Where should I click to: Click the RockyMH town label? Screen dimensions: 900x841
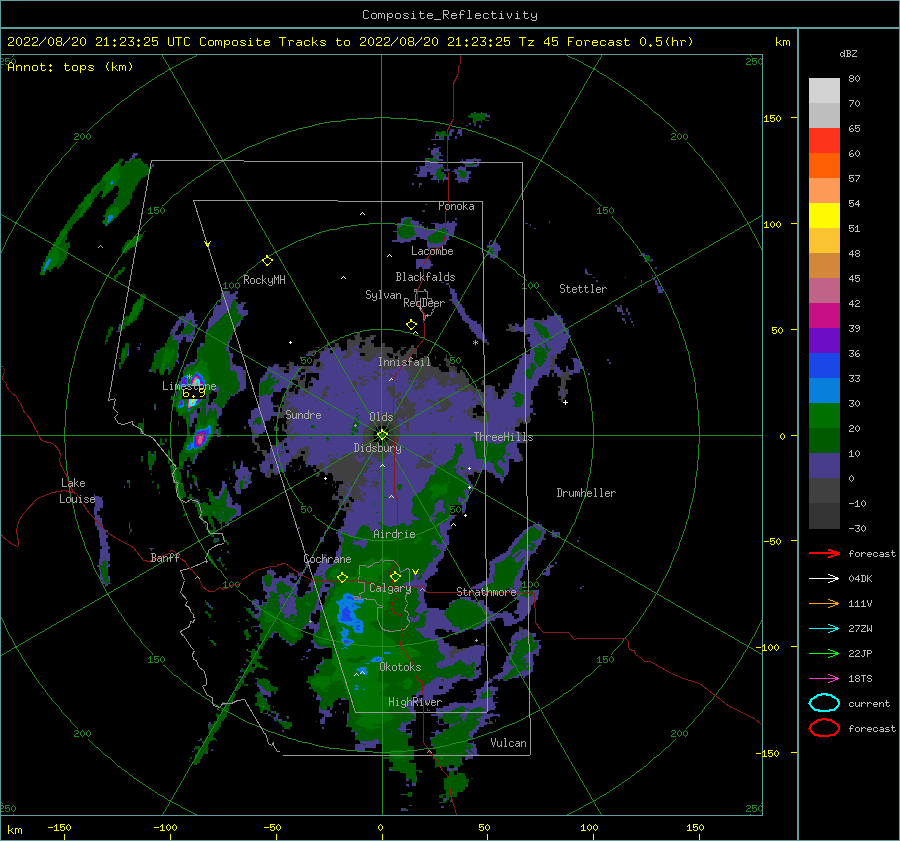[x=264, y=280]
